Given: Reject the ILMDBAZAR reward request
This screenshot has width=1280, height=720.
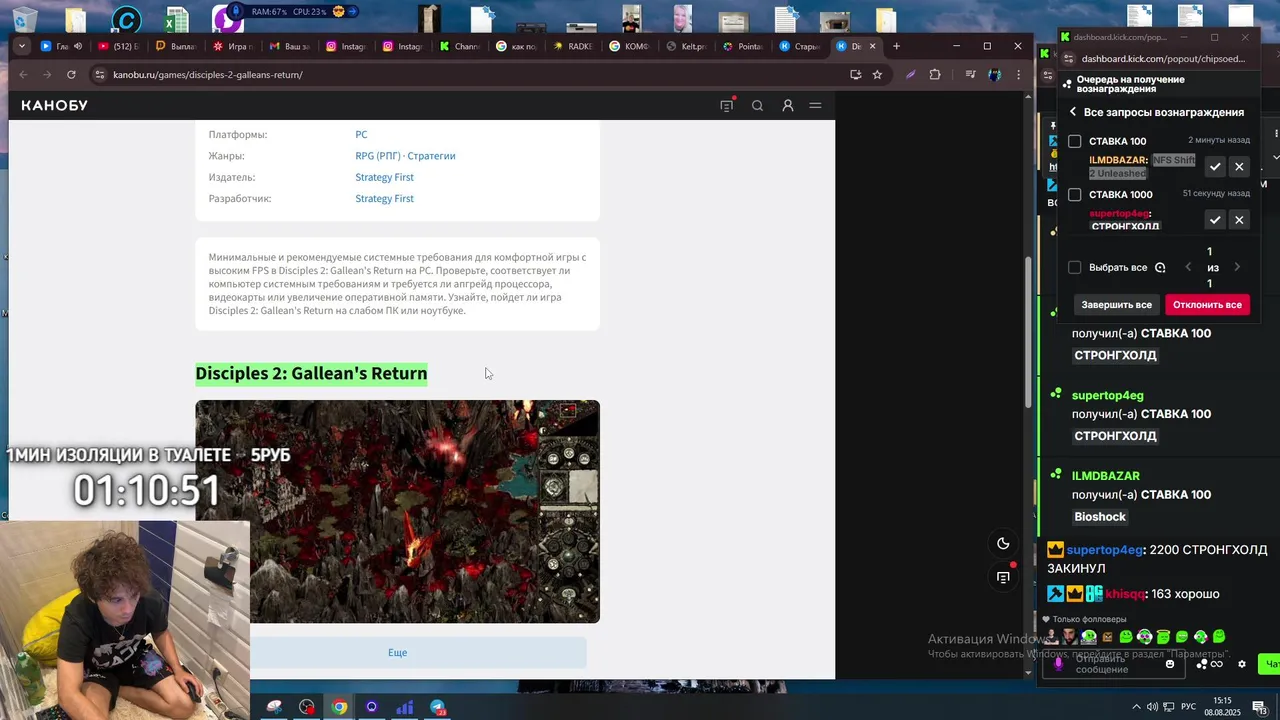Looking at the screenshot, I should (1239, 167).
